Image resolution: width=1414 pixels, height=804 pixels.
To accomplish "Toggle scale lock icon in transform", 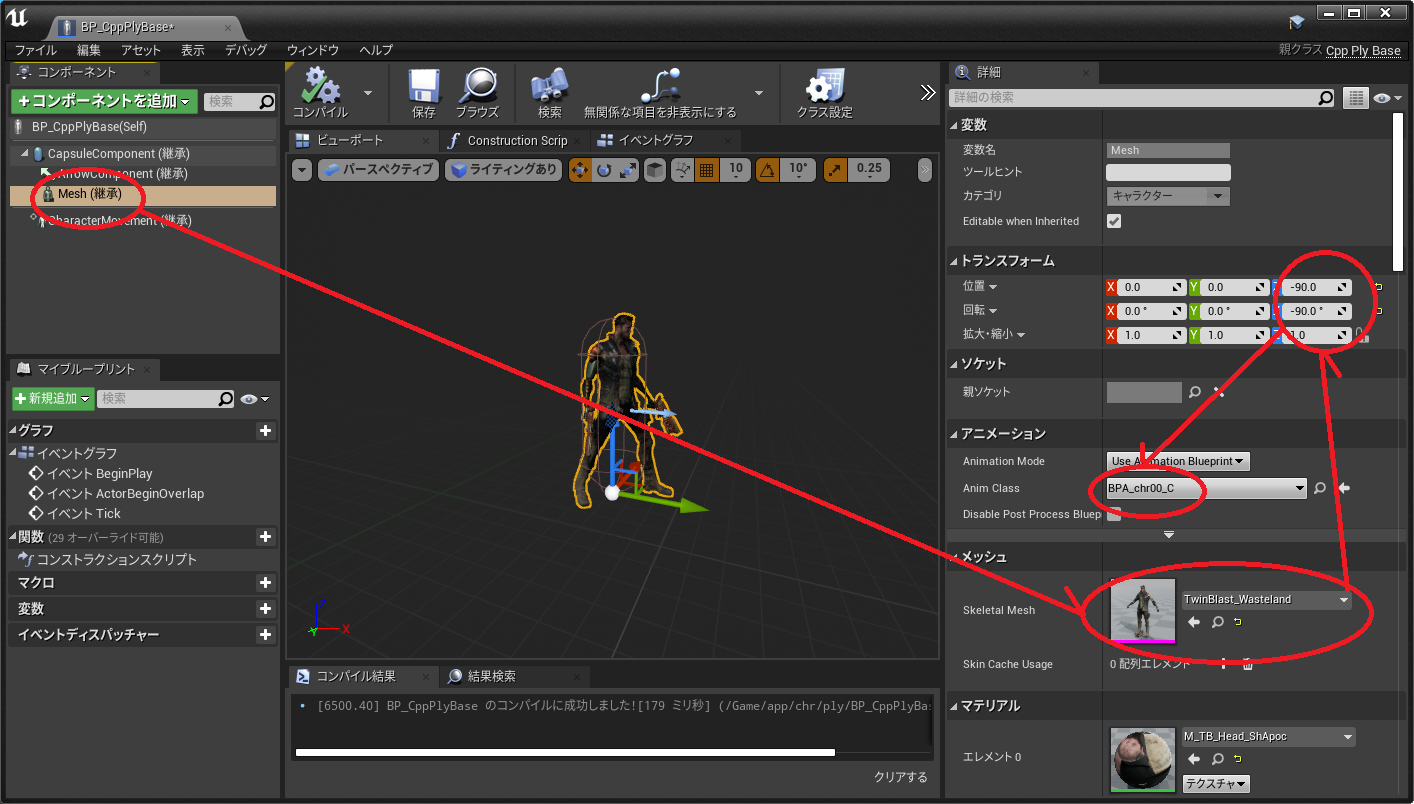I will coord(1361,335).
